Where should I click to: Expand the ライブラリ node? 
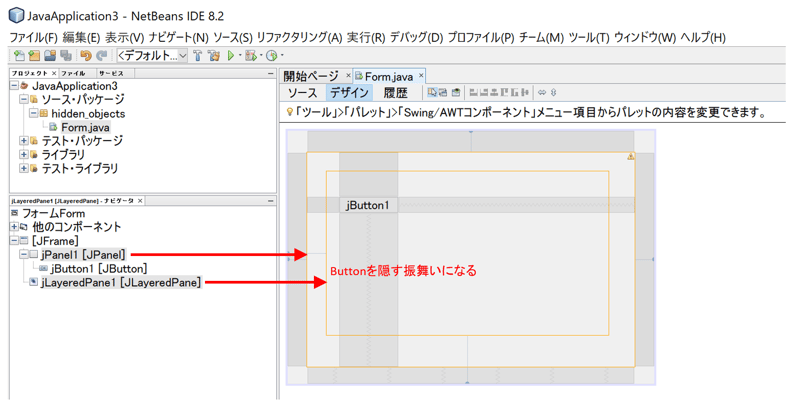tap(23, 155)
